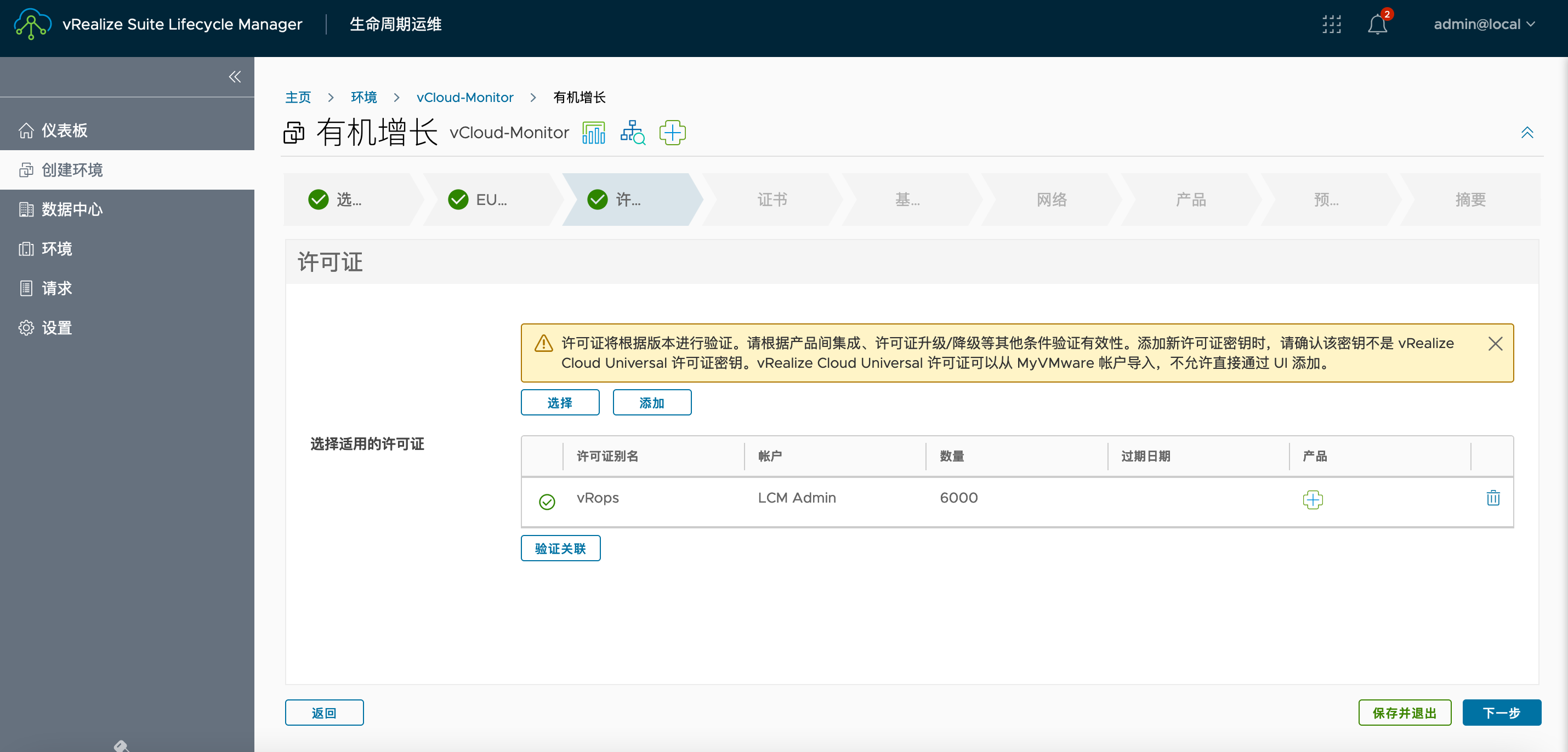
Task: Click the notification bell icon with badge
Action: point(1377,25)
